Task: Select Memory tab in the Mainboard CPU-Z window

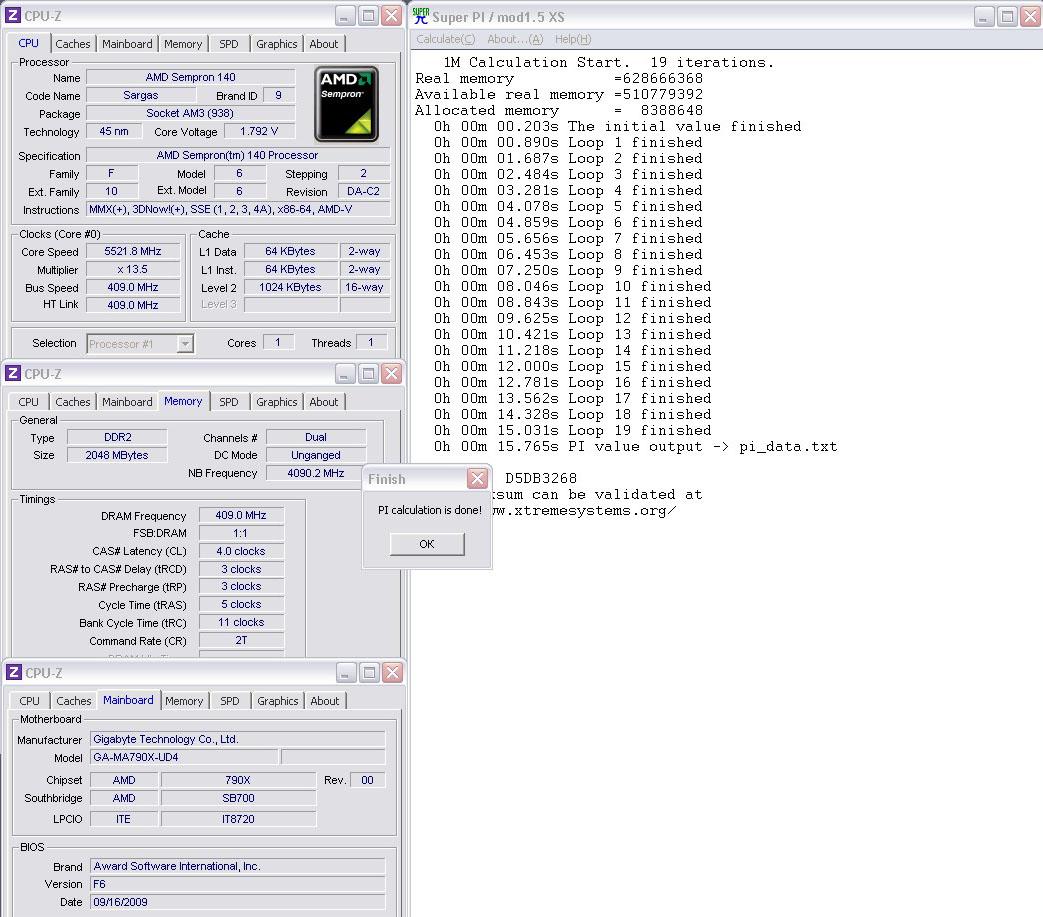Action: pos(184,701)
